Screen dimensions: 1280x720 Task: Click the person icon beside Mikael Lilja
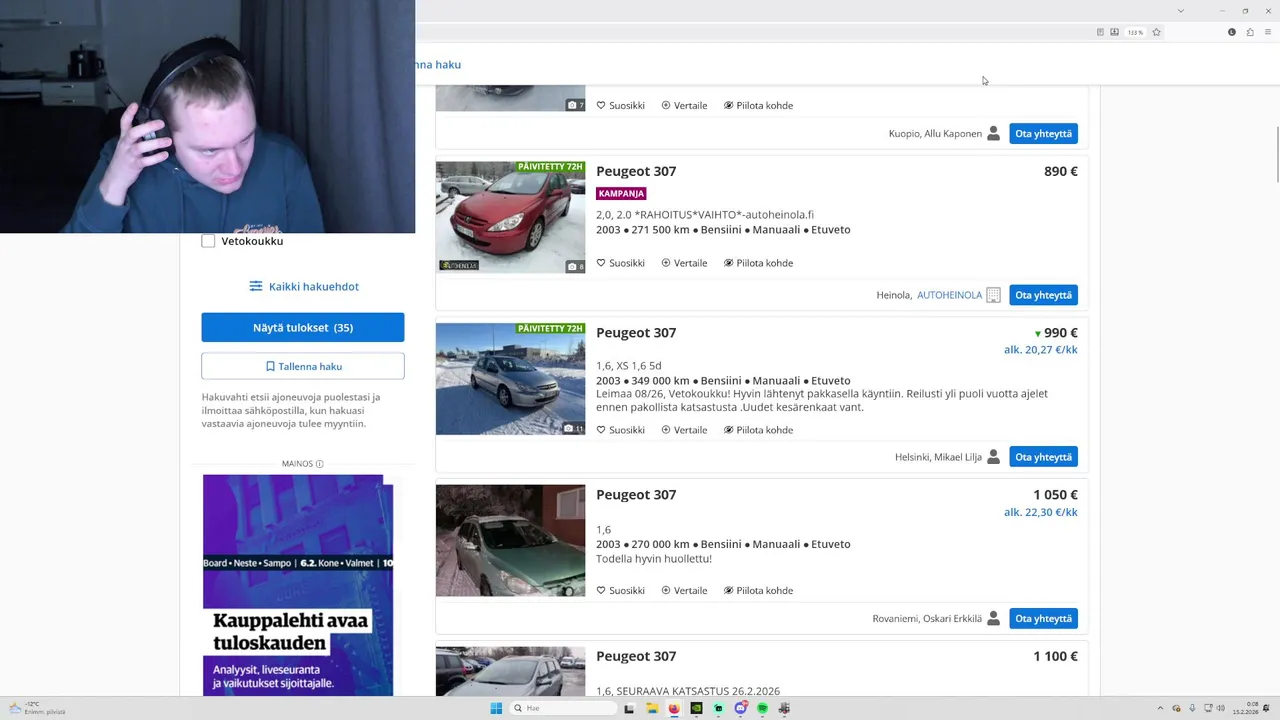pos(993,457)
